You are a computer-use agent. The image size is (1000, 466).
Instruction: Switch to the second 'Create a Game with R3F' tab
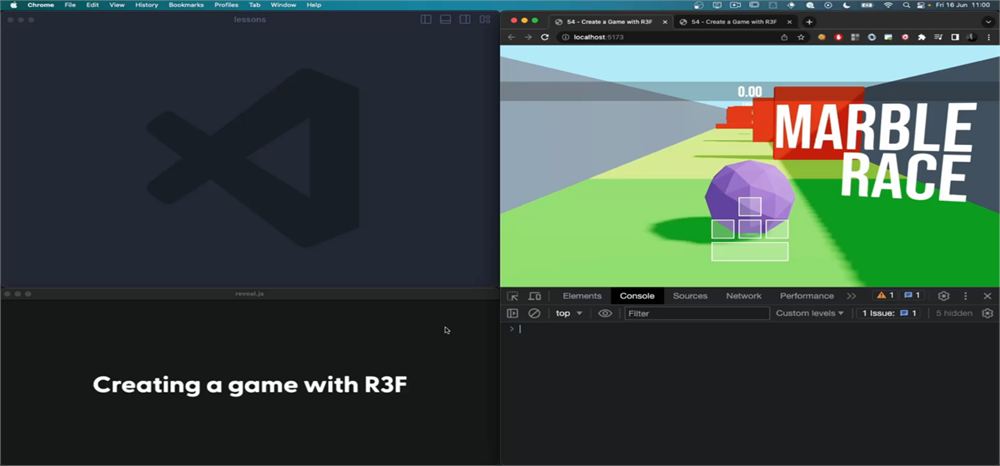pyautogui.click(x=735, y=22)
